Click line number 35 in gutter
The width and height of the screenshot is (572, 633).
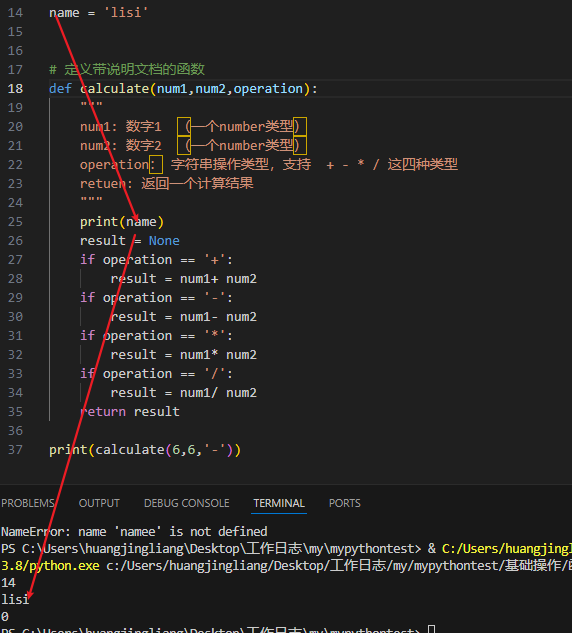15,412
